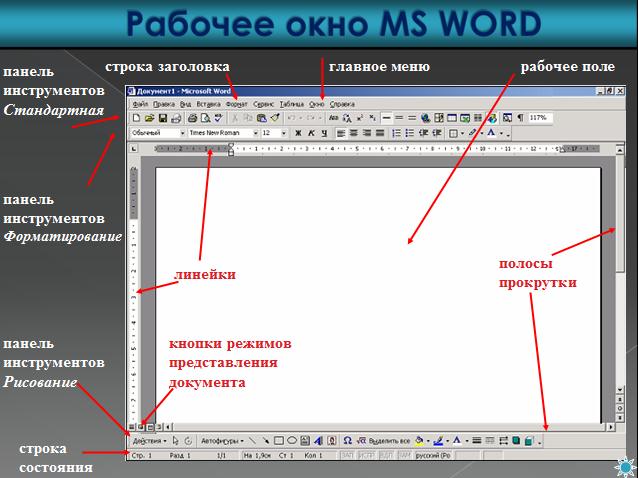Click the font color A on Formatting toolbar
The image size is (638, 478).
click(492, 133)
